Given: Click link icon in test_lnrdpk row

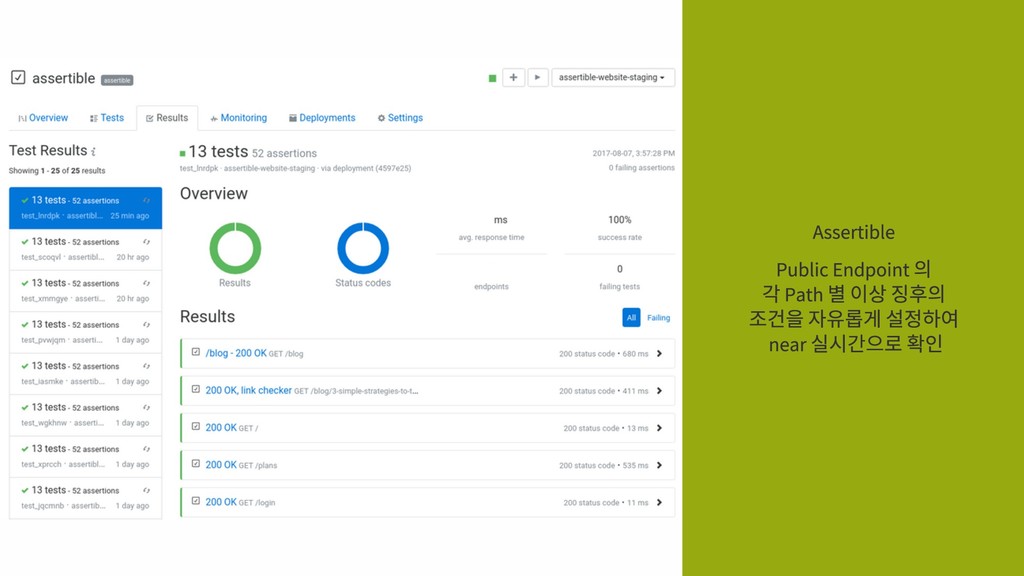Looking at the screenshot, I should [146, 200].
